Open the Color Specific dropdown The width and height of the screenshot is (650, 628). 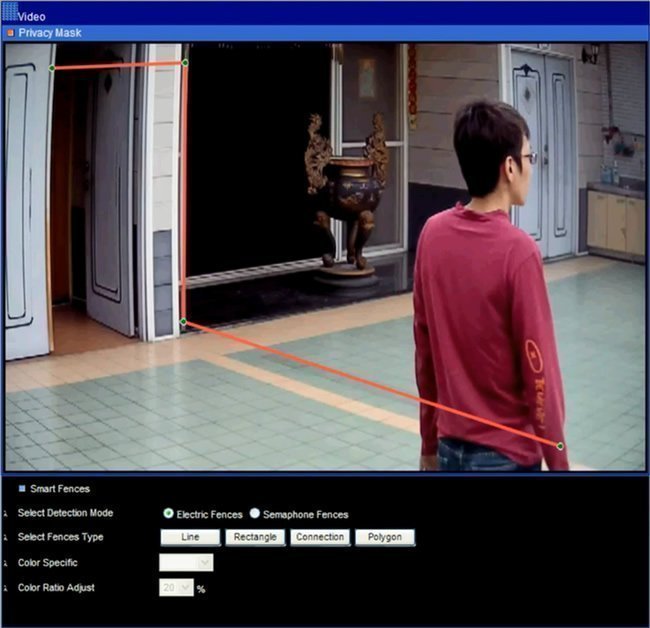click(186, 563)
